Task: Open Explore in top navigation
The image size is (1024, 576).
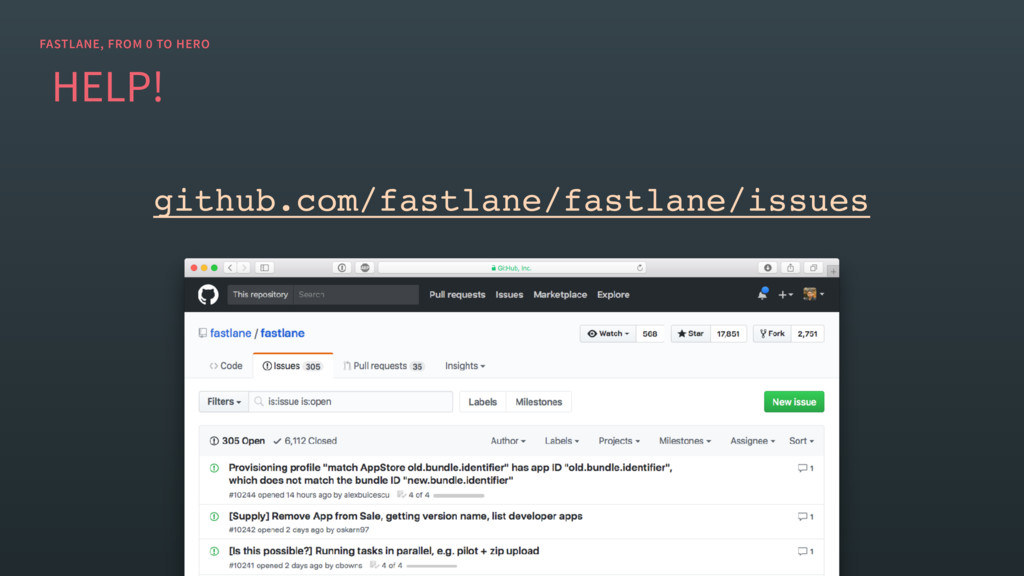Action: click(x=613, y=295)
